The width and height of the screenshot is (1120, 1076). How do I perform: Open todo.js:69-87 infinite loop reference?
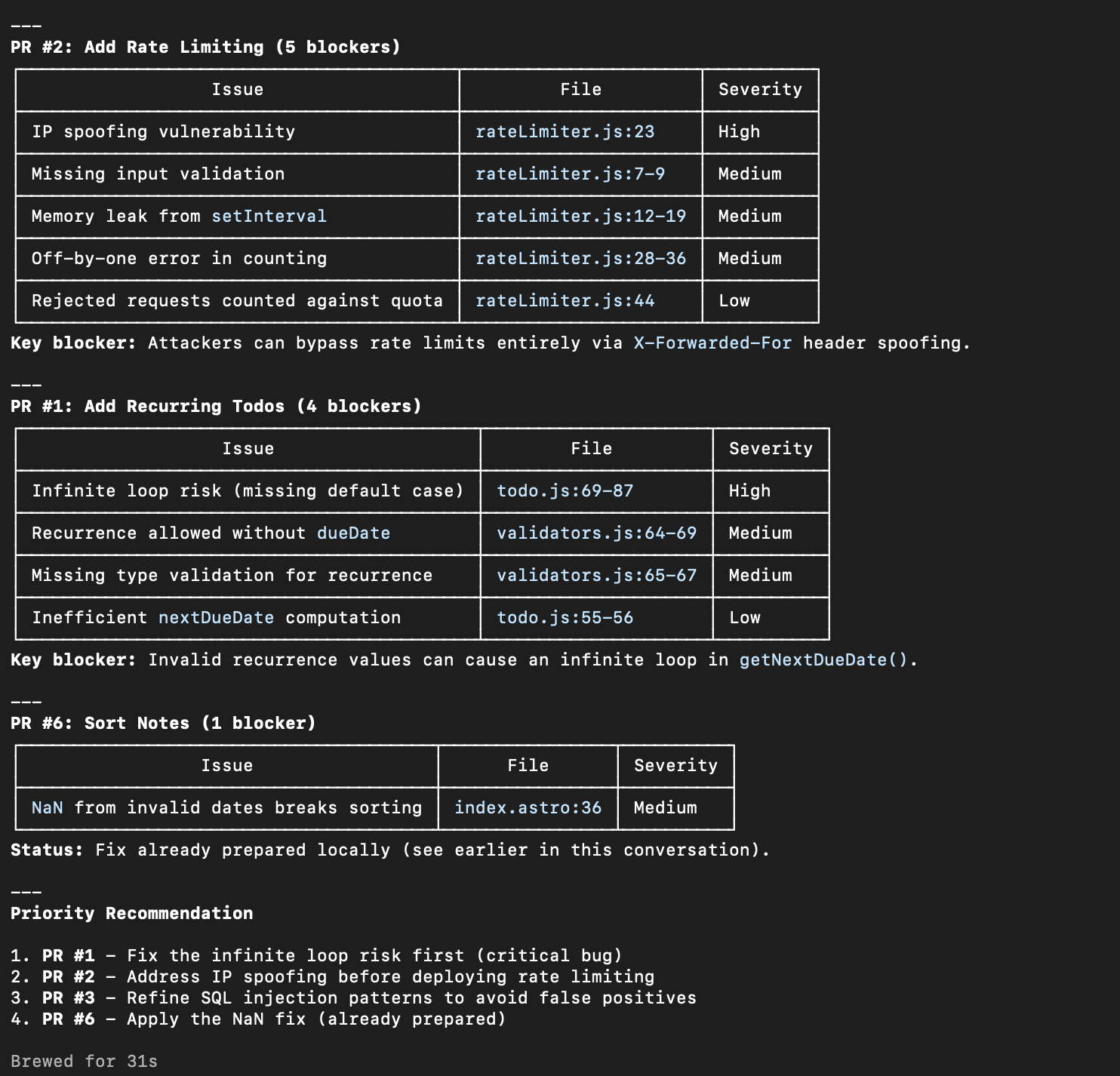[x=563, y=490]
